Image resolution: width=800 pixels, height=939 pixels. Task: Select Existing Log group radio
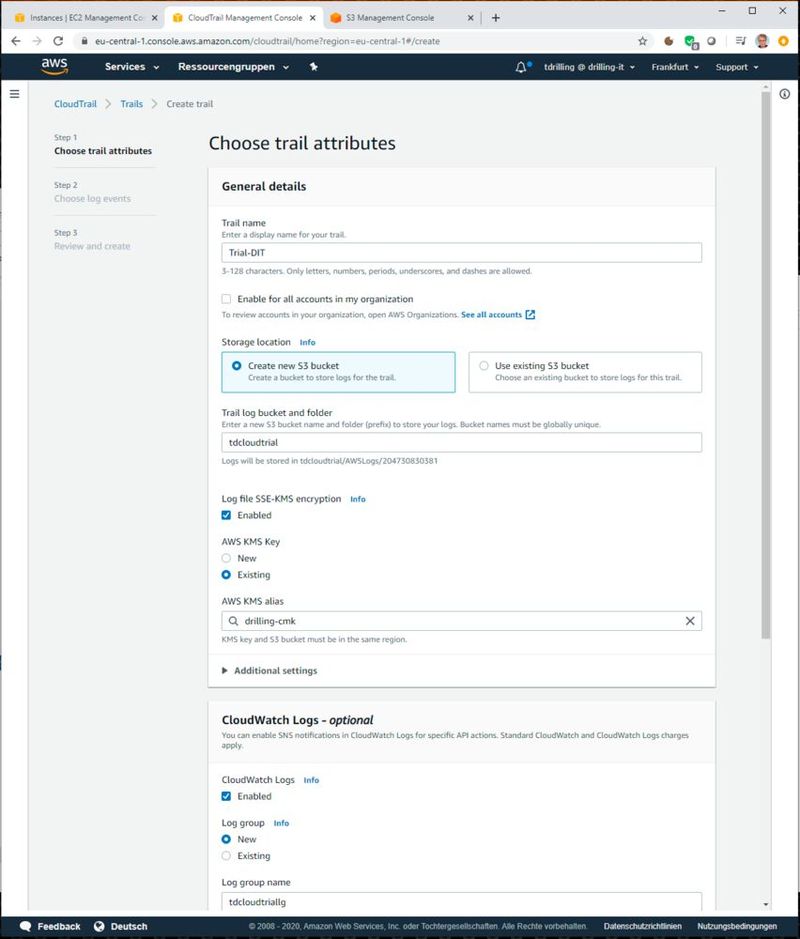(226, 856)
